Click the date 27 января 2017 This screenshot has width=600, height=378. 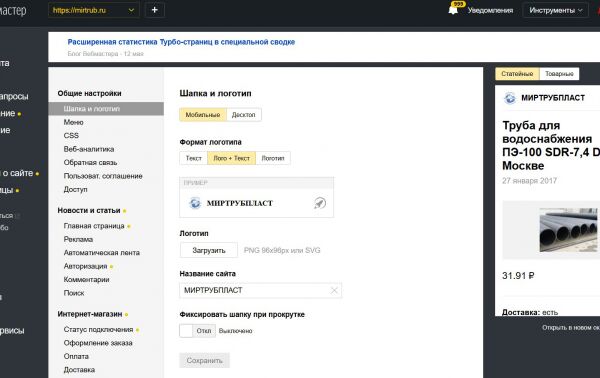(529, 181)
